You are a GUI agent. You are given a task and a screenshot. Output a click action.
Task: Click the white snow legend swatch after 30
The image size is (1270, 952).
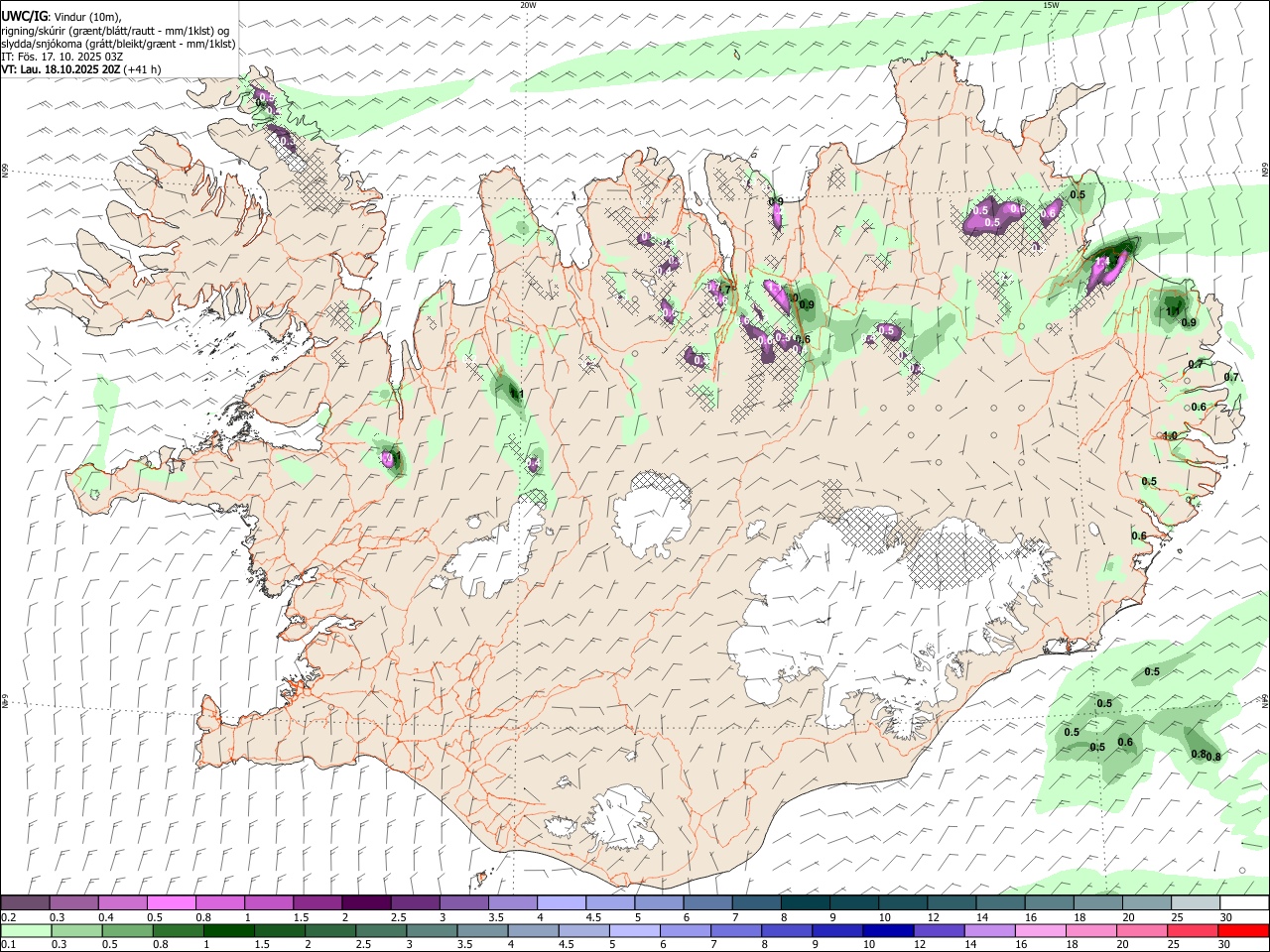[x=1243, y=903]
